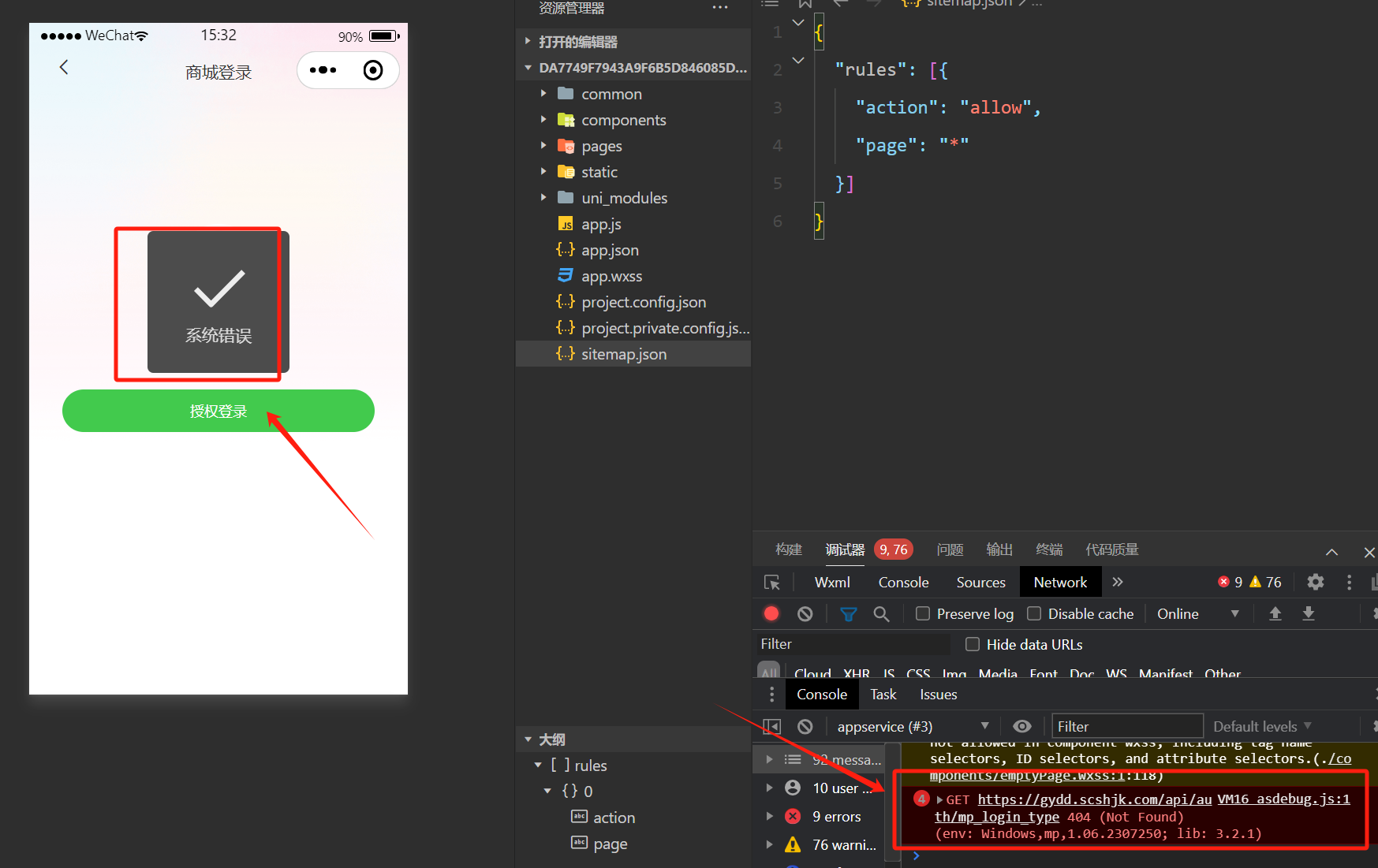
Task: Open the Console devtools tab
Action: pos(903,583)
